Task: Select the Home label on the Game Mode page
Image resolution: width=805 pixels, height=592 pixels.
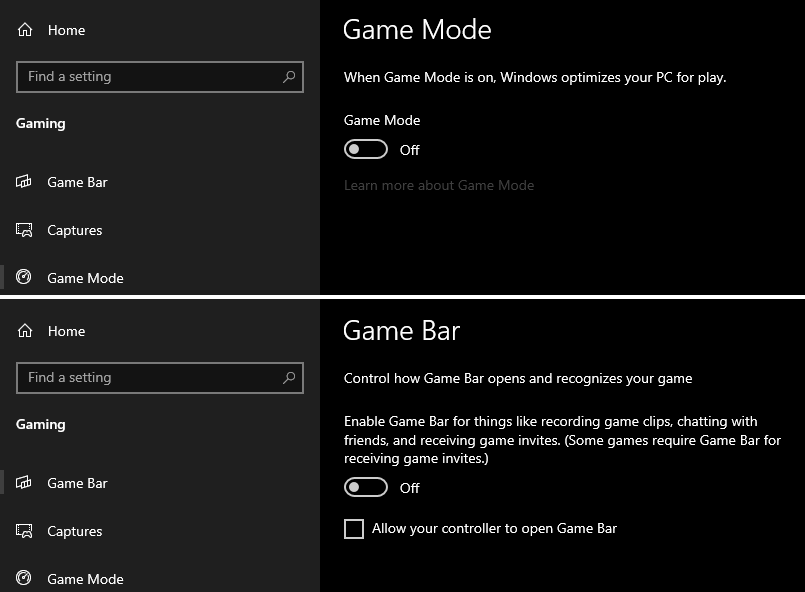Action: (66, 30)
